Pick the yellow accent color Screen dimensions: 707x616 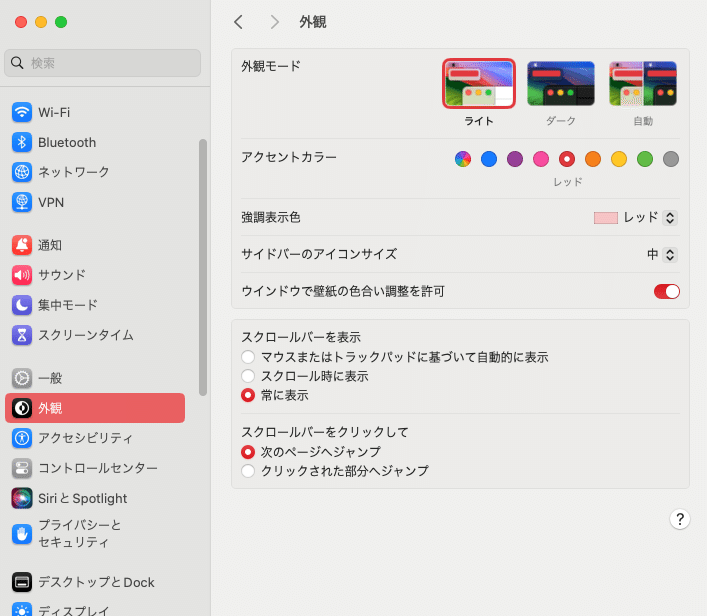[619, 159]
